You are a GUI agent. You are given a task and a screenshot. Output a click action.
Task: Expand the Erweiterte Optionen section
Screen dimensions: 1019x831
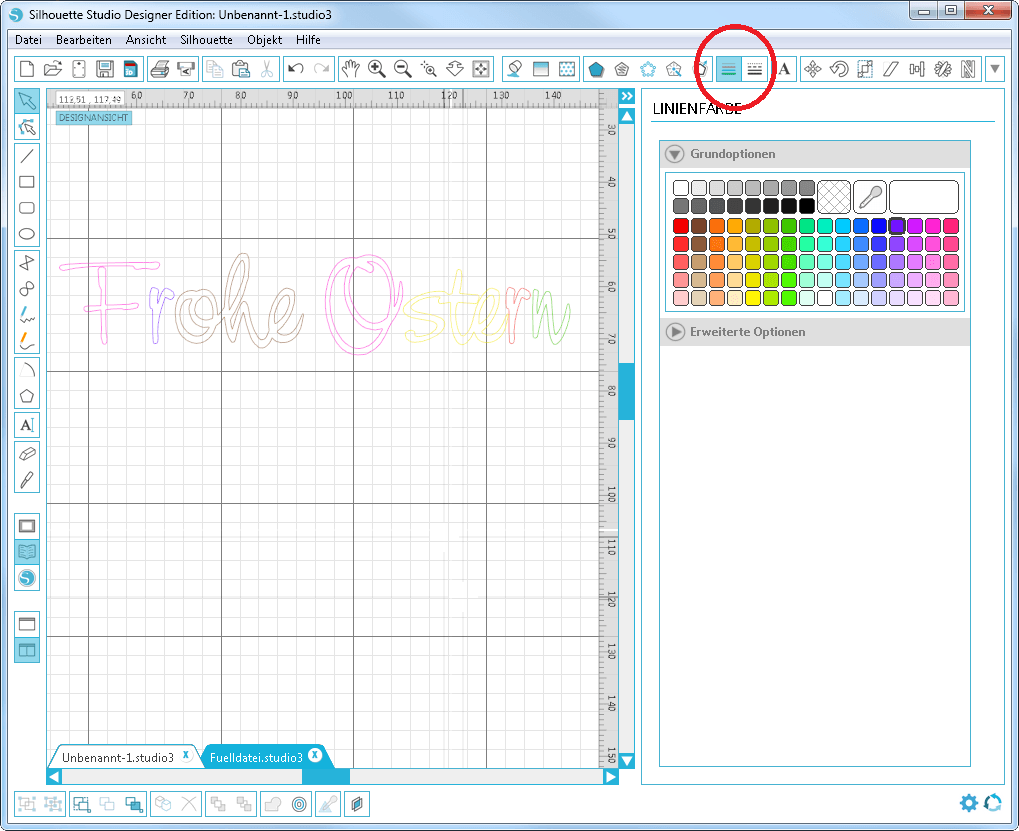pyautogui.click(x=676, y=332)
